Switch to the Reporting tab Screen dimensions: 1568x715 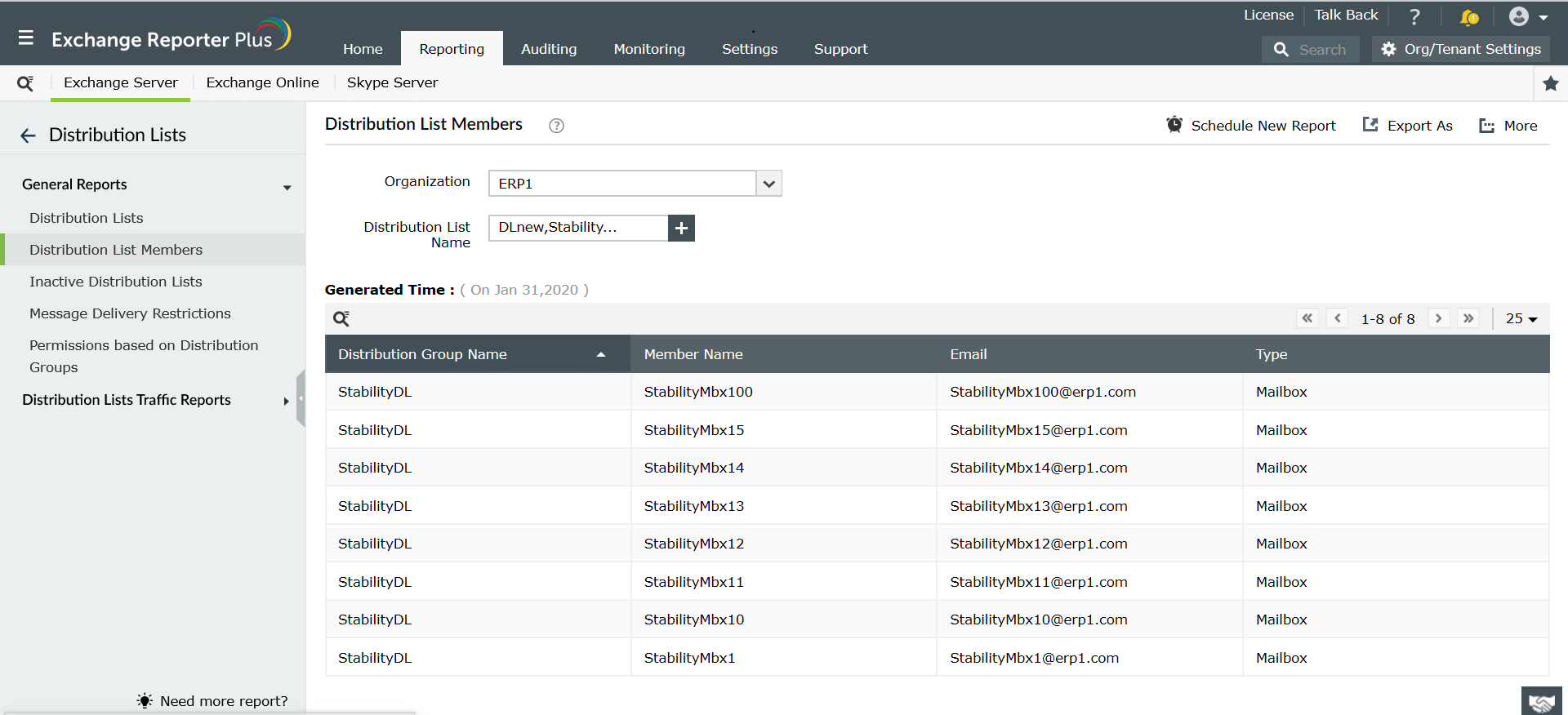pyautogui.click(x=452, y=49)
